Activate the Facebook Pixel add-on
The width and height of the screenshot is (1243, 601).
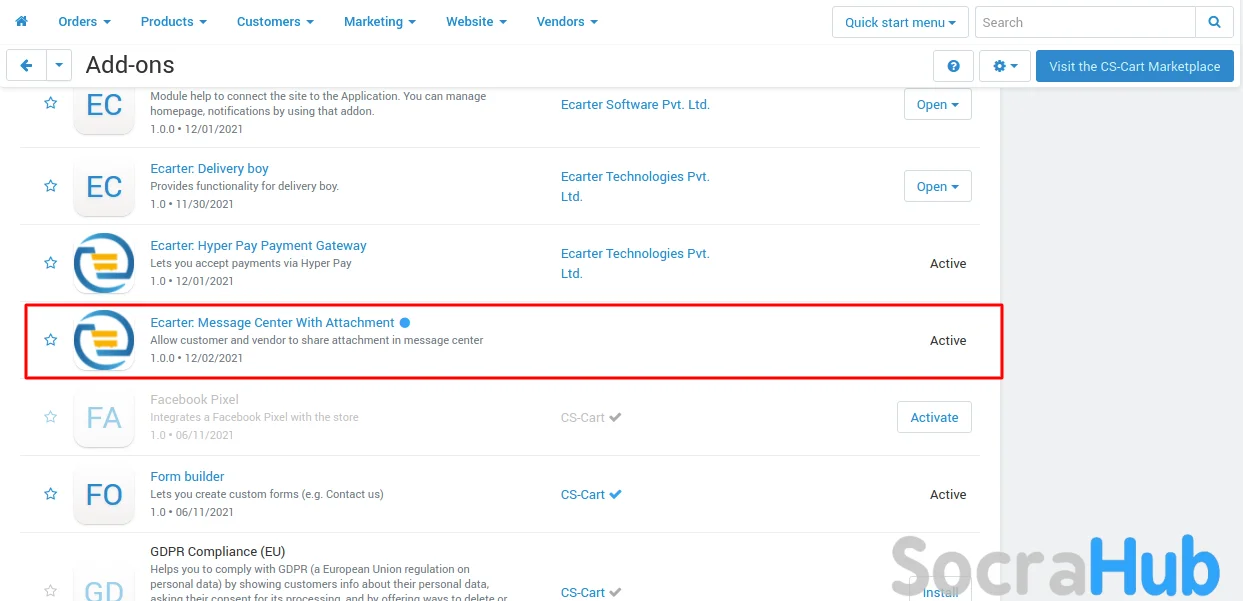[x=934, y=417]
